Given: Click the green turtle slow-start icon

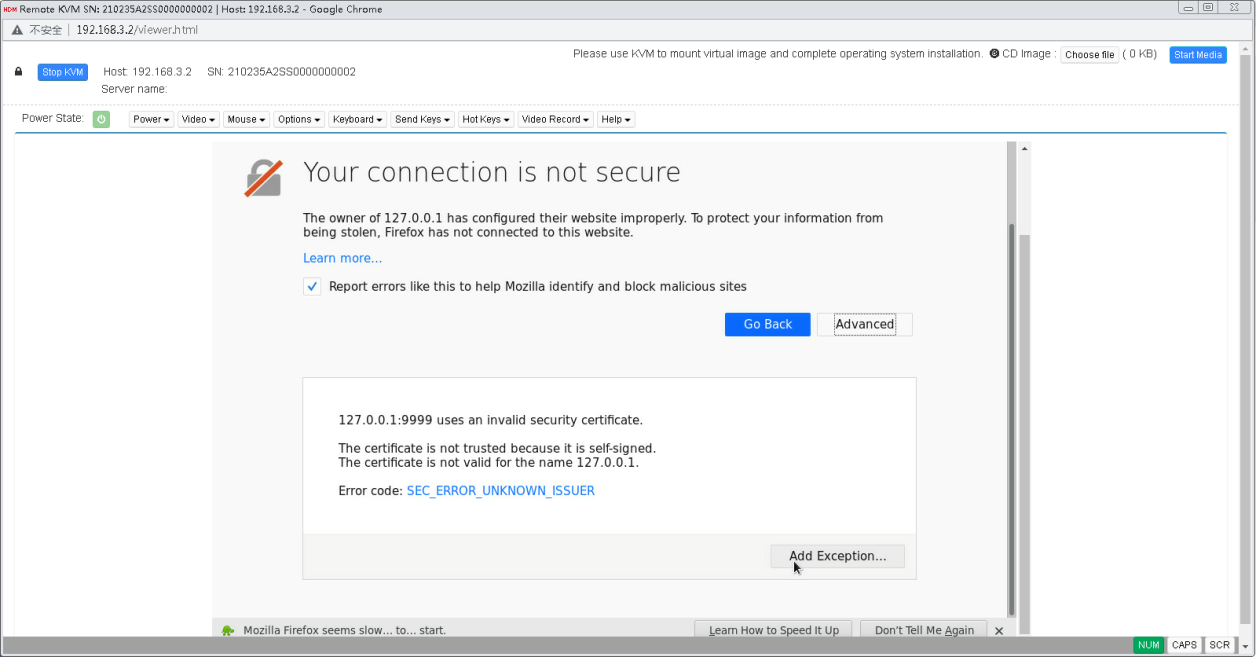Looking at the screenshot, I should tap(228, 631).
